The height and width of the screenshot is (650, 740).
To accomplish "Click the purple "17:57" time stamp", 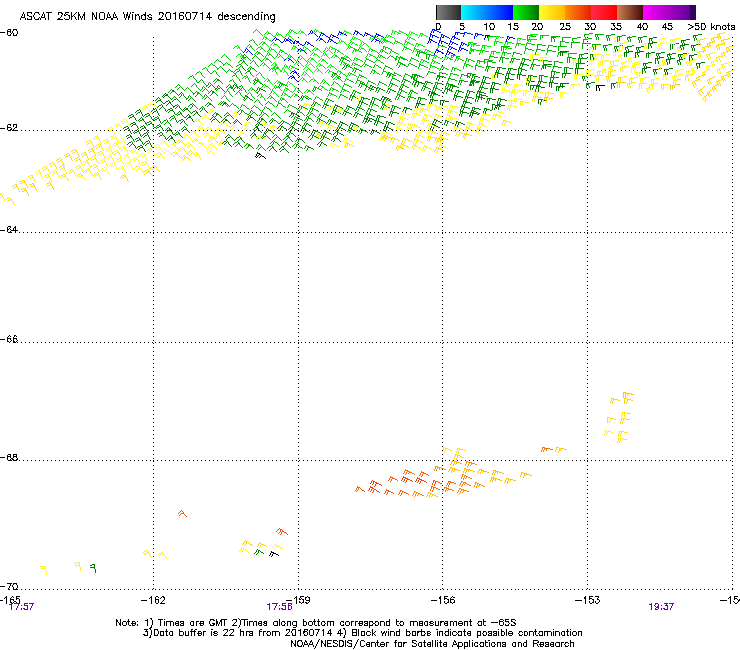I will pos(21,607).
